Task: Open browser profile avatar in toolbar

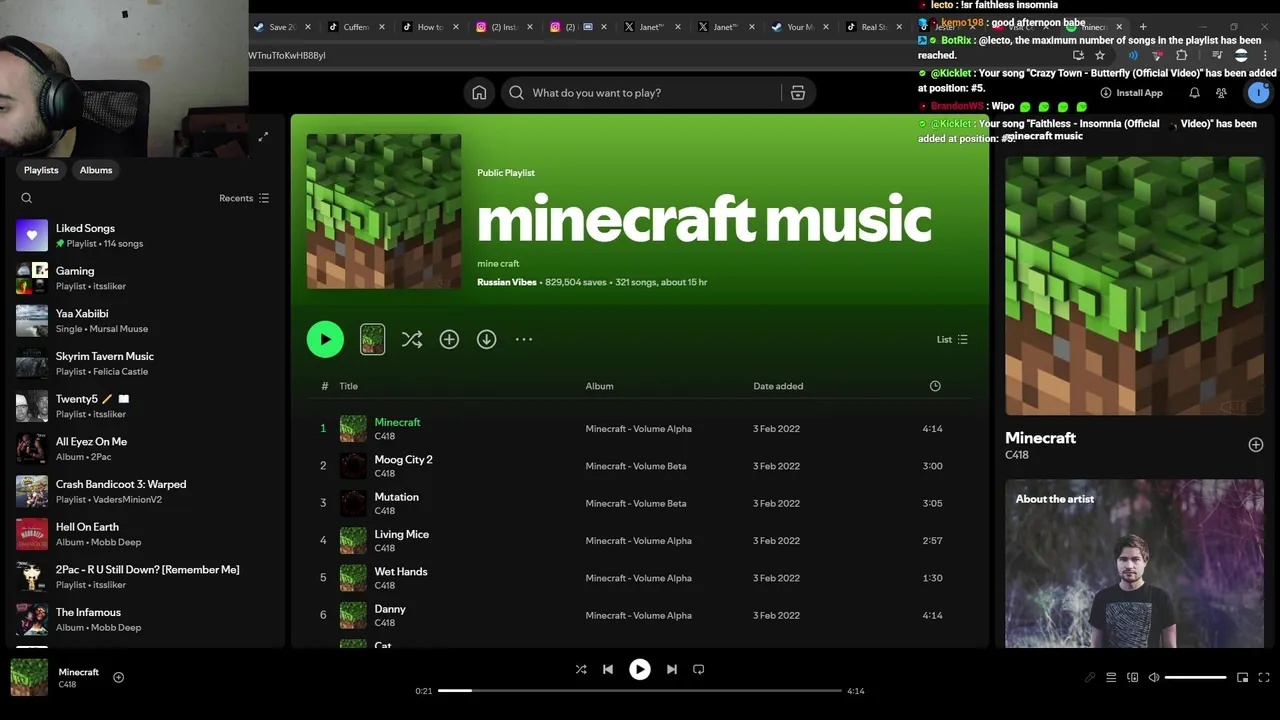Action: pos(1241,56)
